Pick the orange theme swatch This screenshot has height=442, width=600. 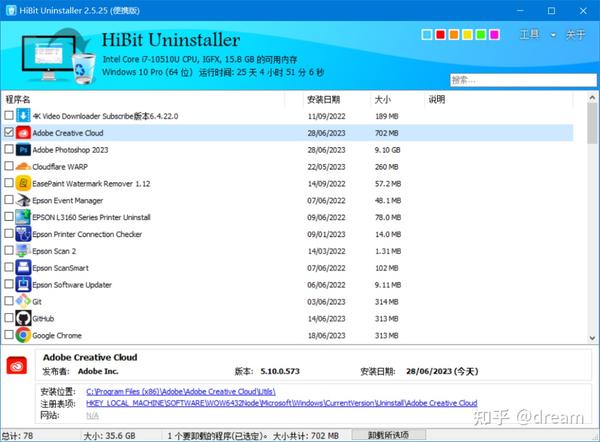[x=454, y=35]
